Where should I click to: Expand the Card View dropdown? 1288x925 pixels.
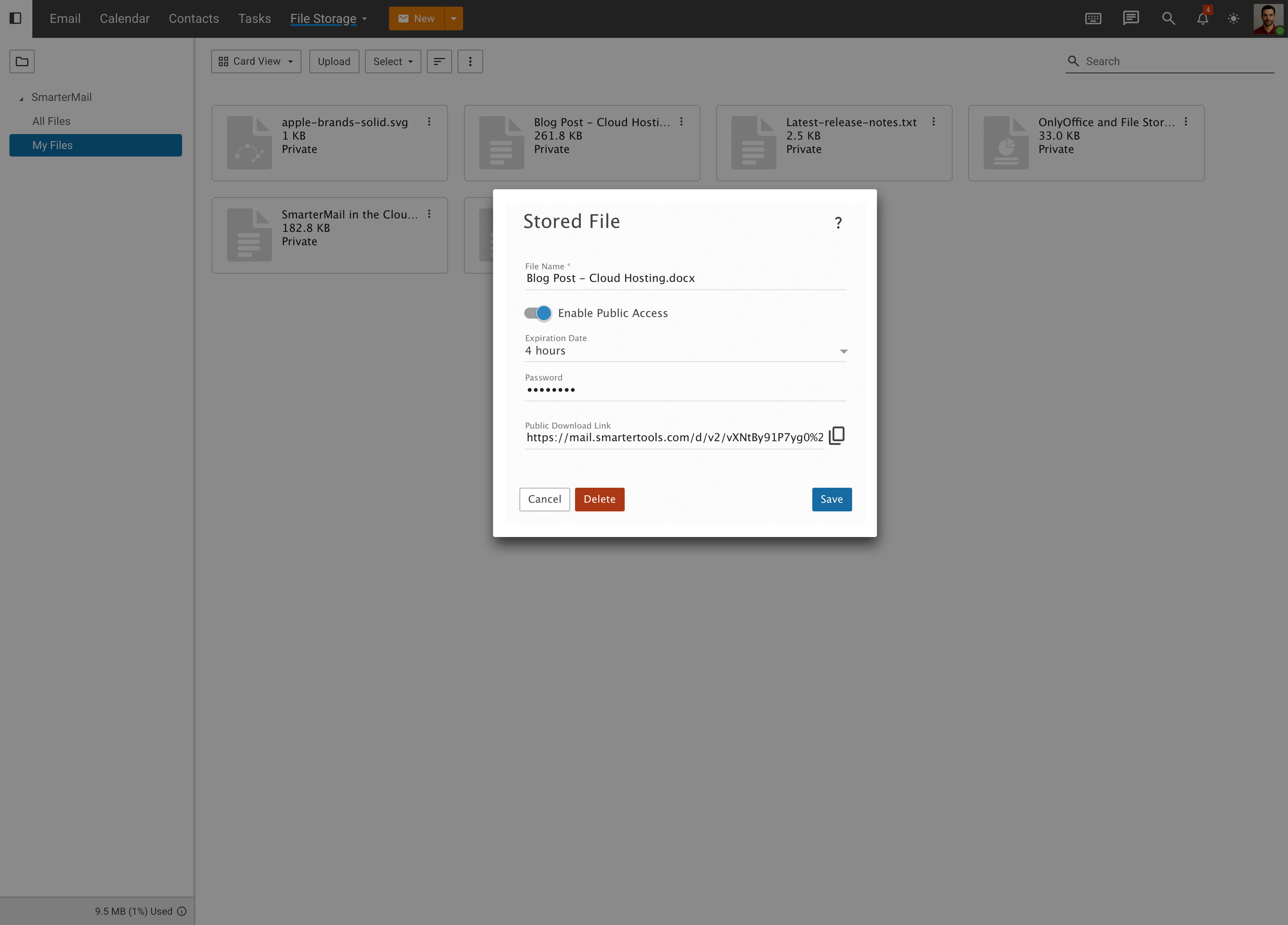click(256, 62)
